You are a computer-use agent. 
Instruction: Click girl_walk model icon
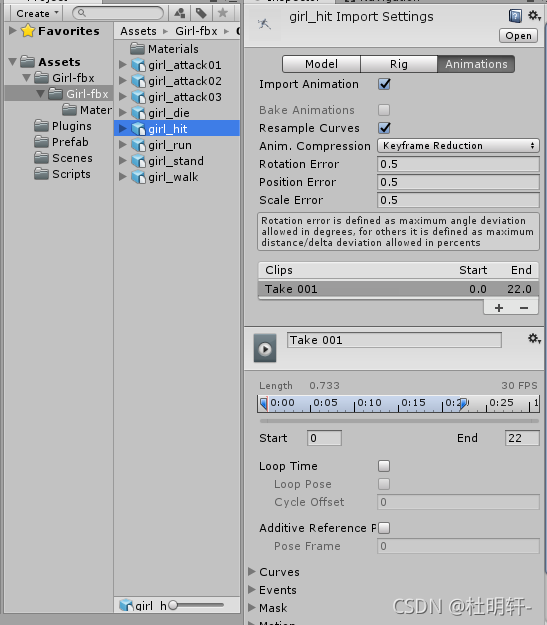pos(138,177)
